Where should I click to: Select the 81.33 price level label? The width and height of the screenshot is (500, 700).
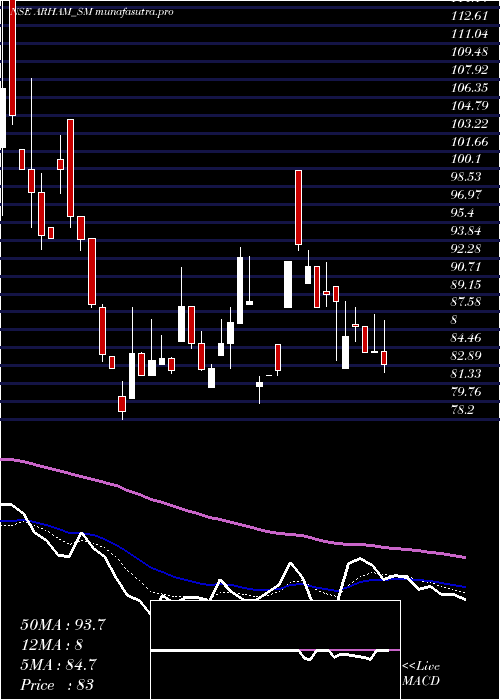(466, 374)
